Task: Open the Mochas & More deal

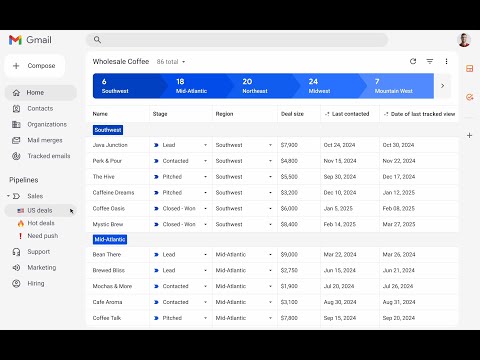Action: [112, 286]
